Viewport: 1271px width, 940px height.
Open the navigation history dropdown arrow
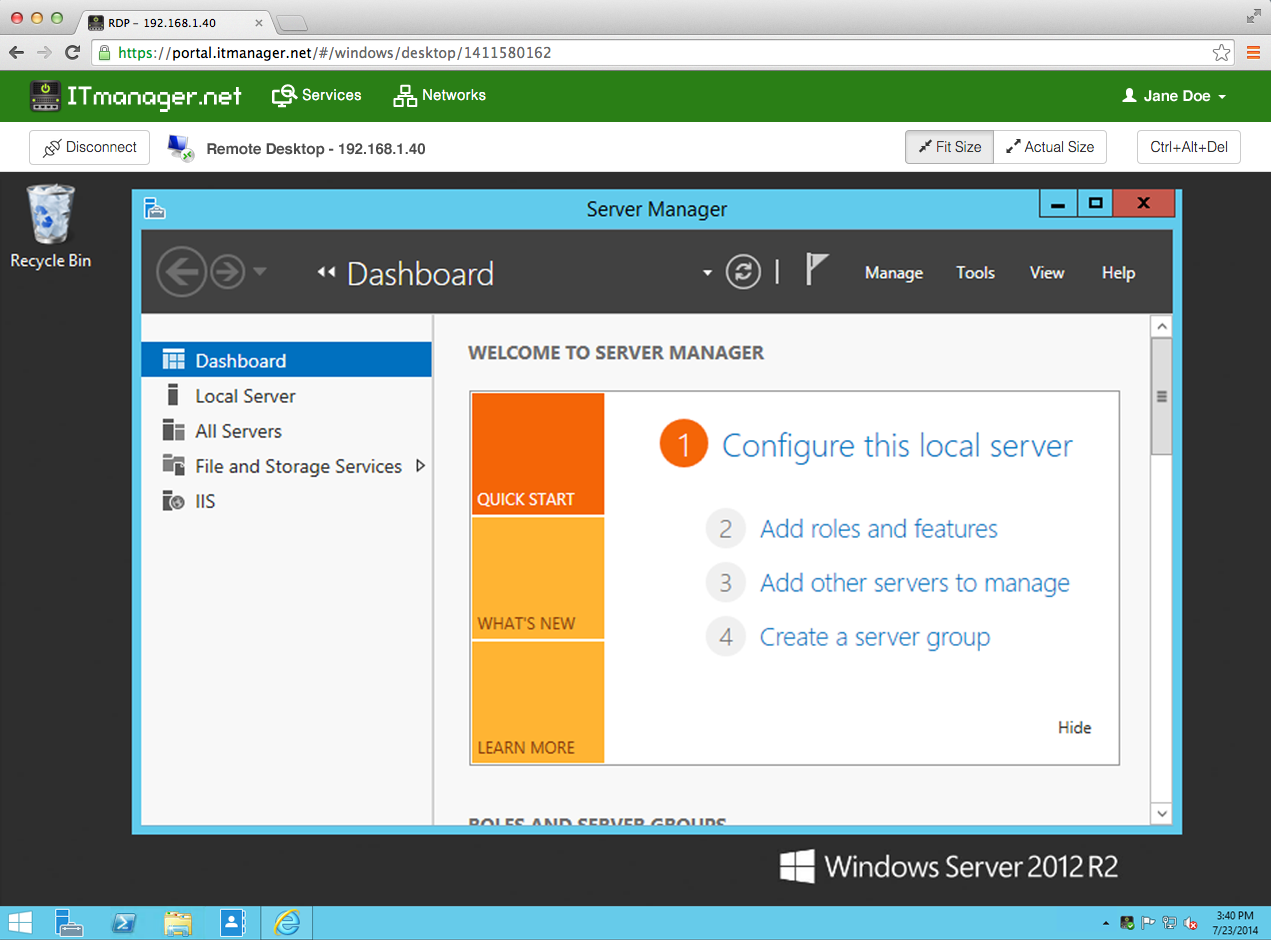click(259, 272)
